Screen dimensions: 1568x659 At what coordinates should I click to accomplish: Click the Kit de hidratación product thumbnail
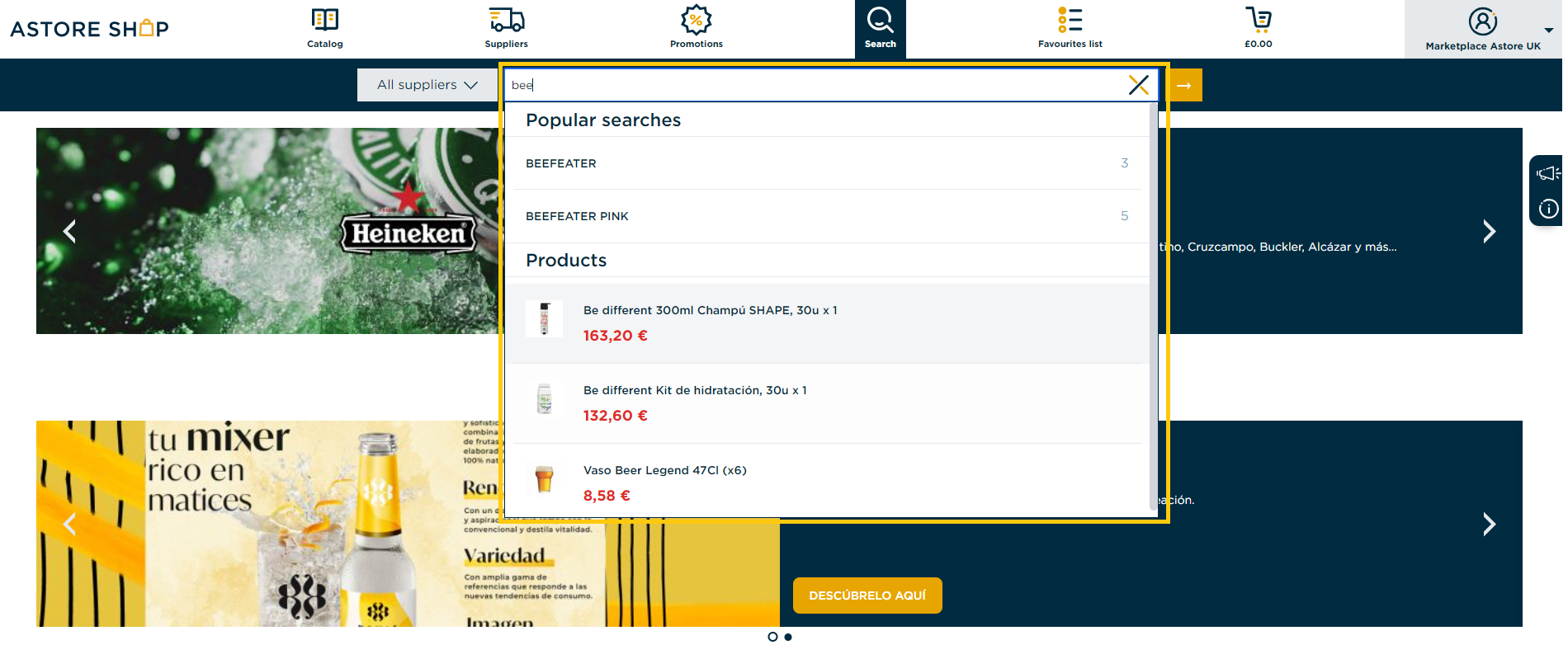pos(545,399)
